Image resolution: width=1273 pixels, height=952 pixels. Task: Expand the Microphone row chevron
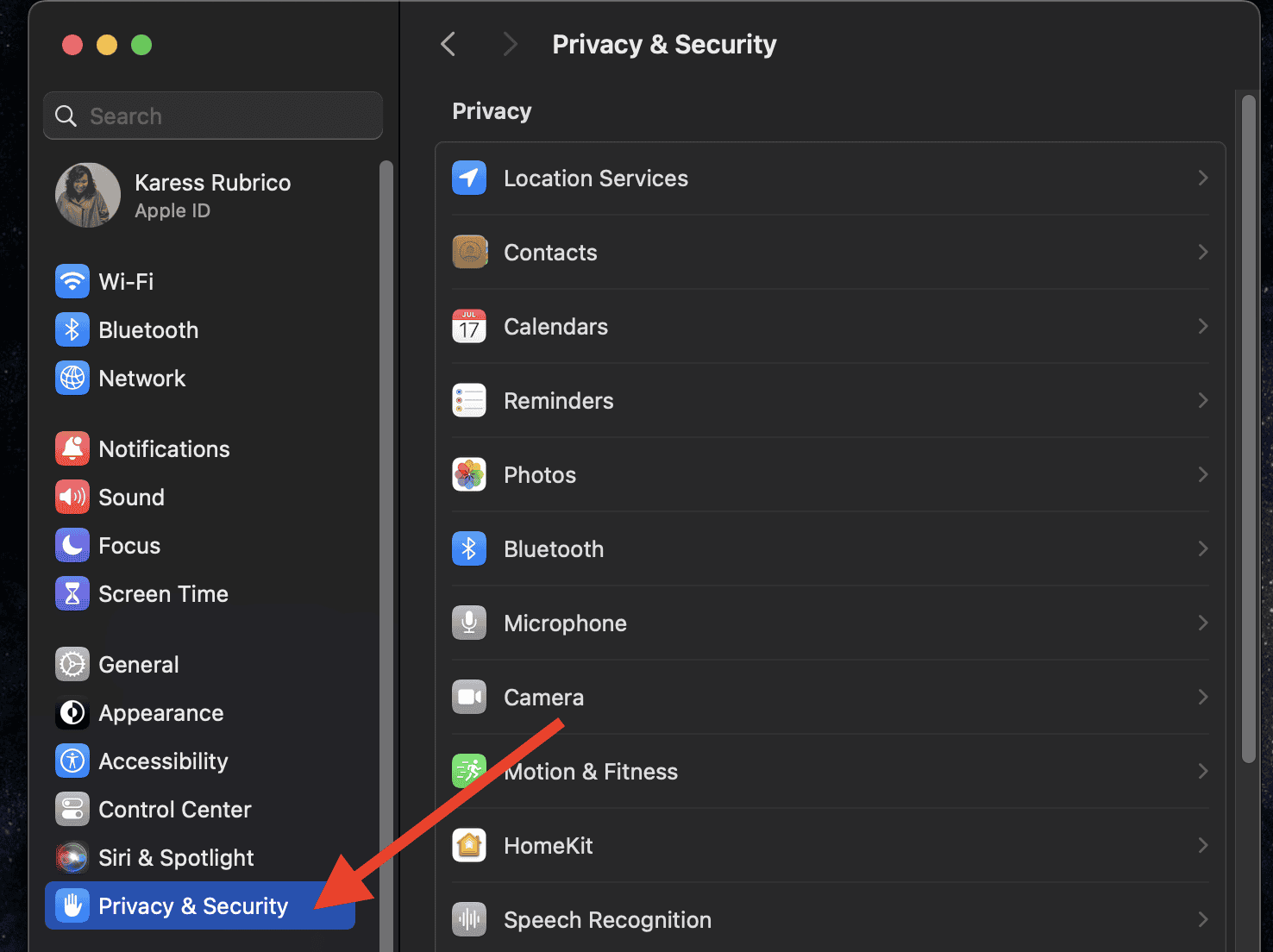coord(1202,623)
